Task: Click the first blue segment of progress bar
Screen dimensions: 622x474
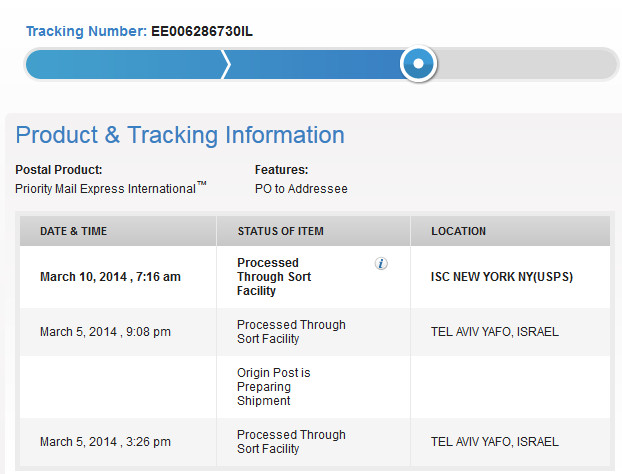Action: click(x=124, y=64)
